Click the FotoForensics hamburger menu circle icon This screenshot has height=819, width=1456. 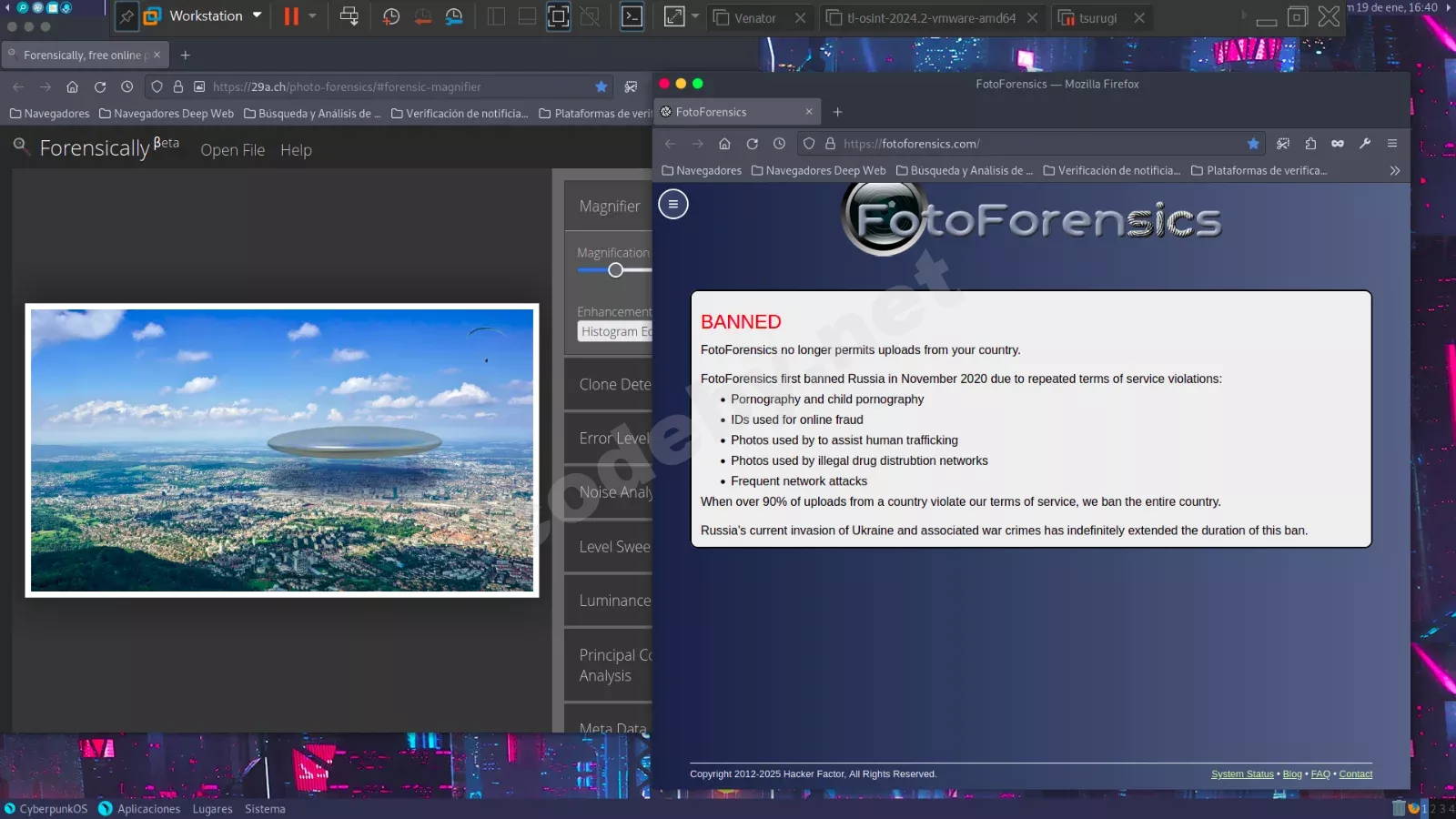(673, 204)
